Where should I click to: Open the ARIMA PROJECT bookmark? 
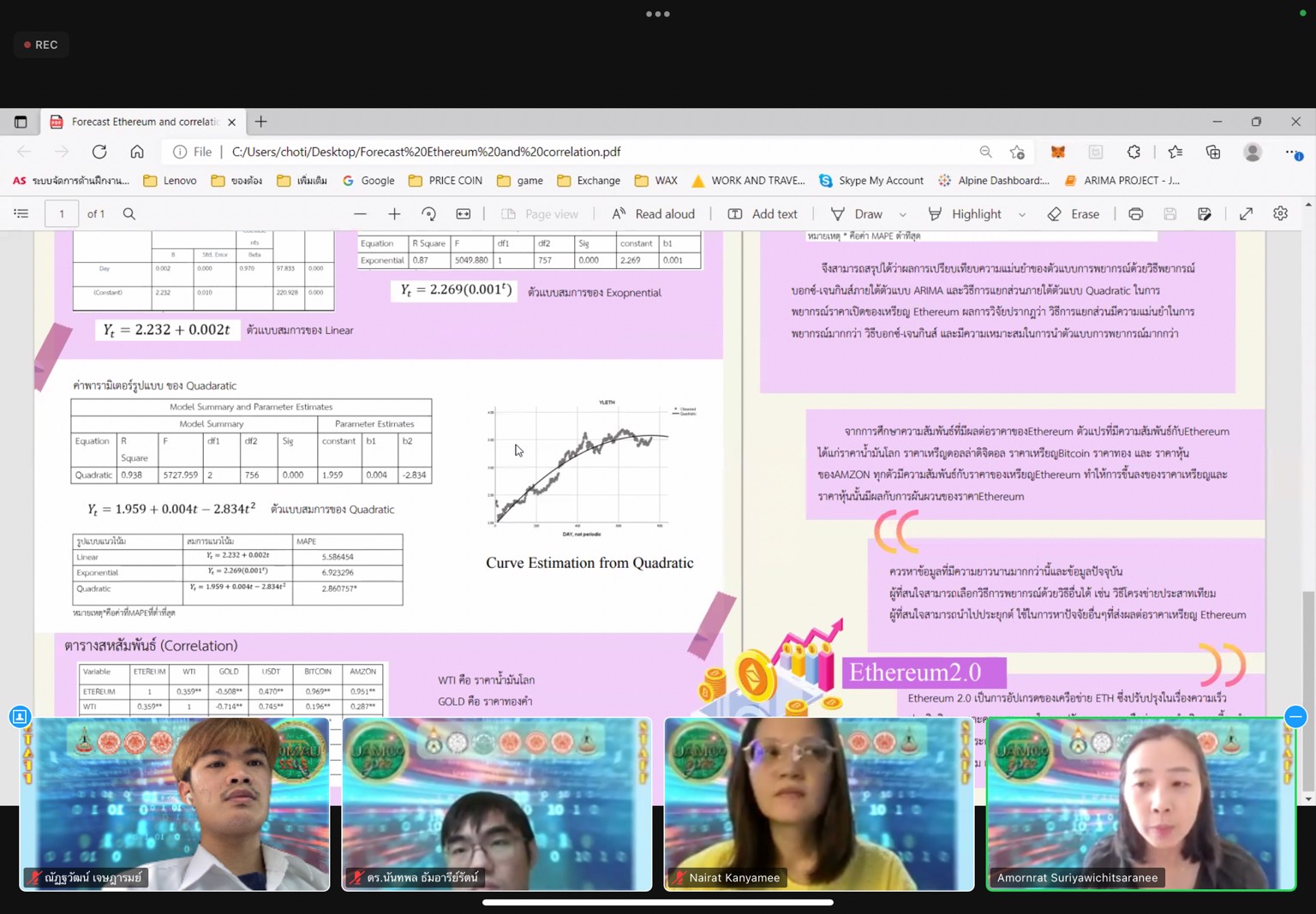point(1122,181)
